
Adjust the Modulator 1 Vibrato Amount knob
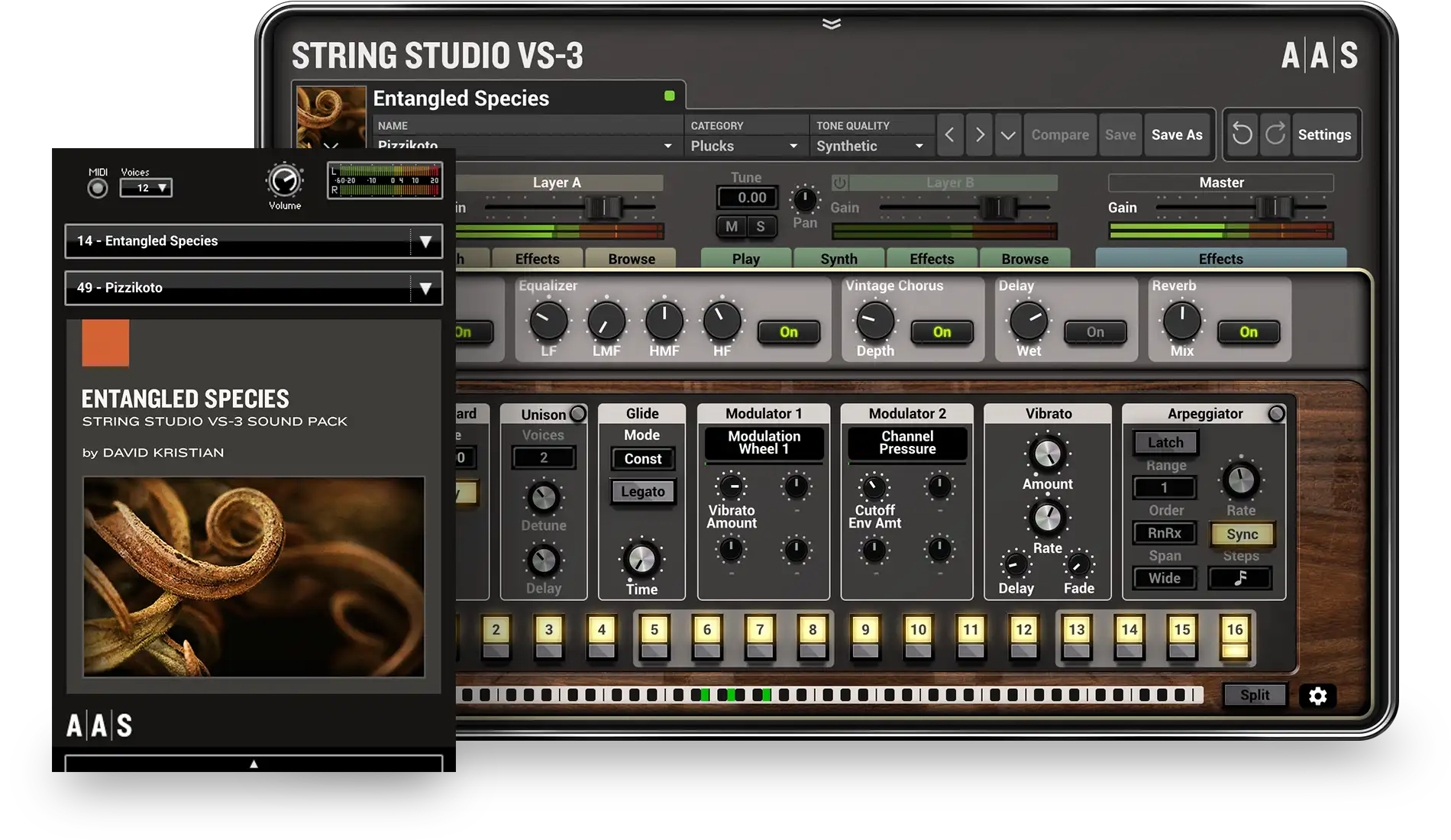coord(732,486)
